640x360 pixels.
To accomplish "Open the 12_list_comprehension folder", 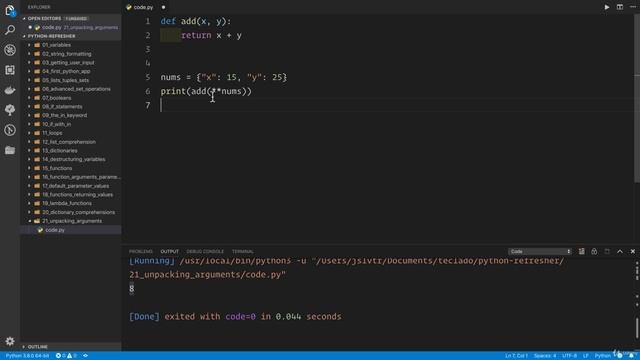I will click(x=71, y=142).
